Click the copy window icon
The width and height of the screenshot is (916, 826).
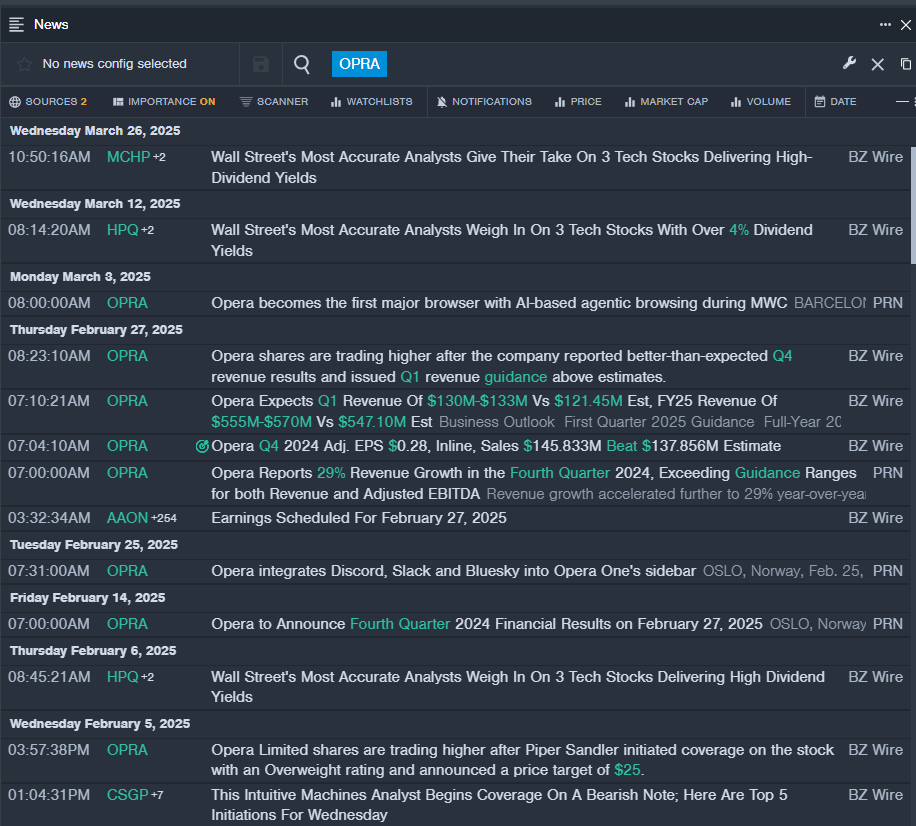tap(905, 64)
